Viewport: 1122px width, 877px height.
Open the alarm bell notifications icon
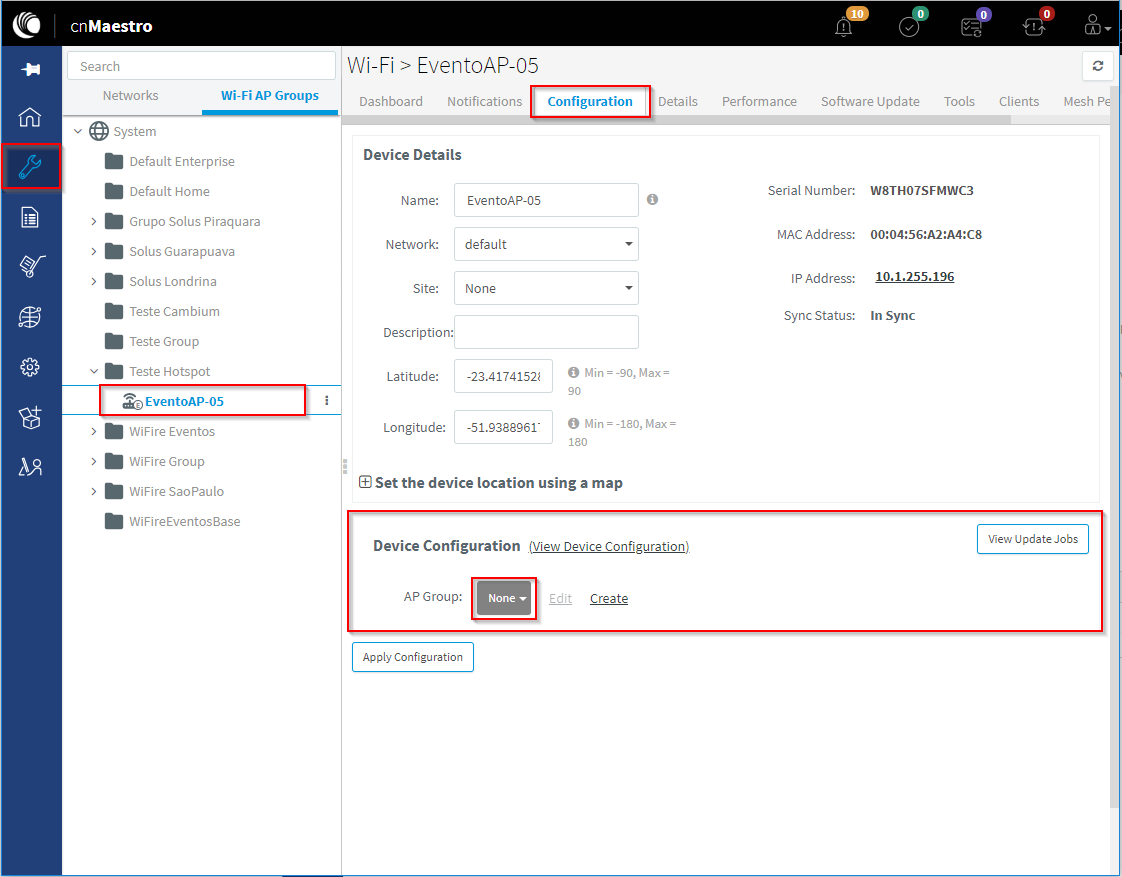point(844,26)
